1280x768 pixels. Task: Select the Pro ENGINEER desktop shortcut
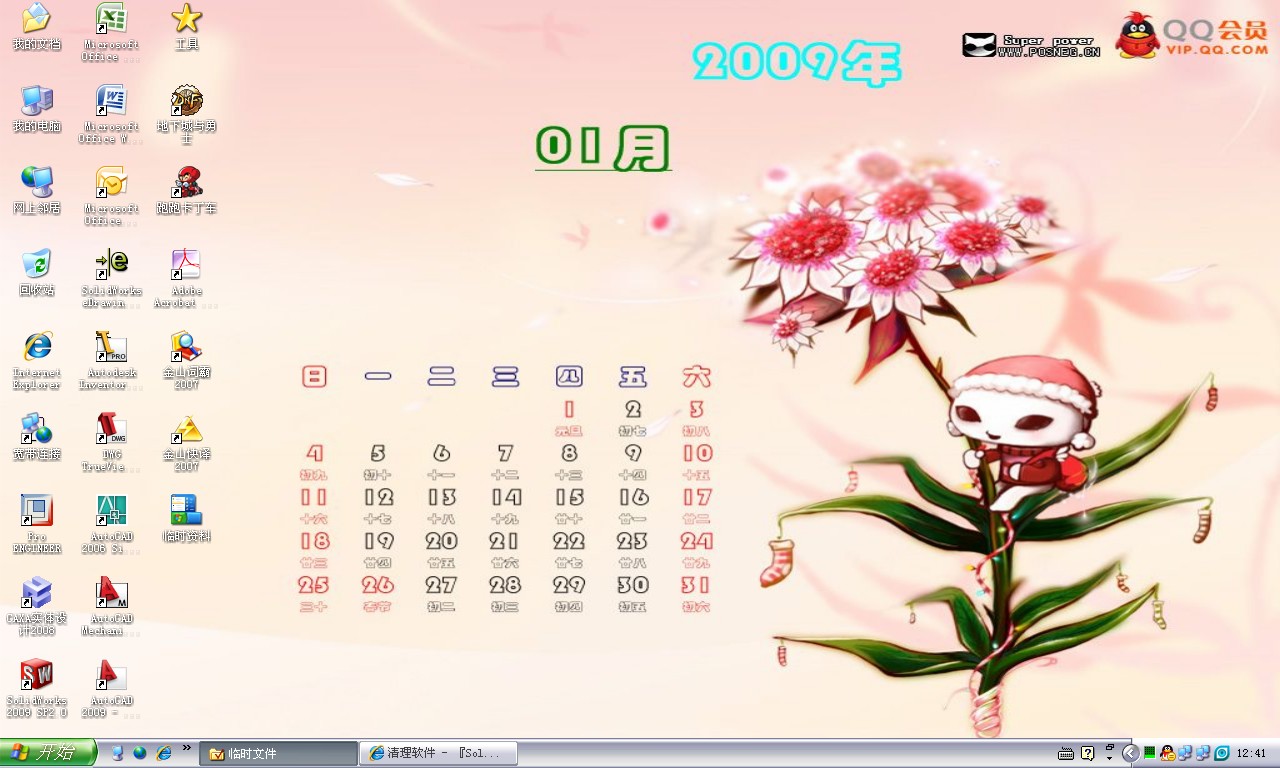(36, 525)
